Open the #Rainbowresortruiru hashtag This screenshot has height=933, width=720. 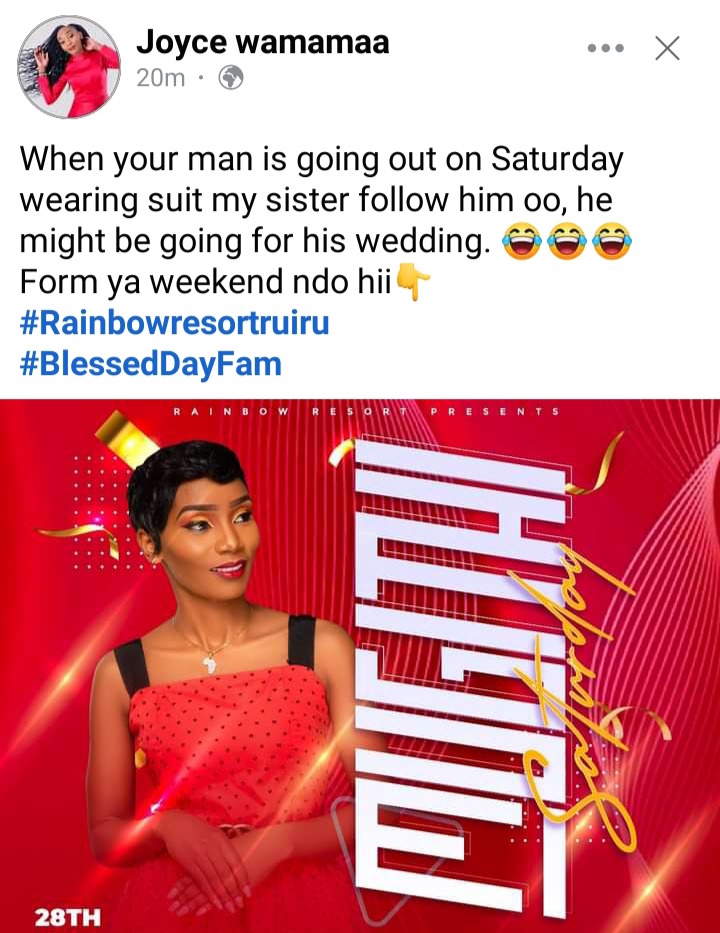pos(174,323)
